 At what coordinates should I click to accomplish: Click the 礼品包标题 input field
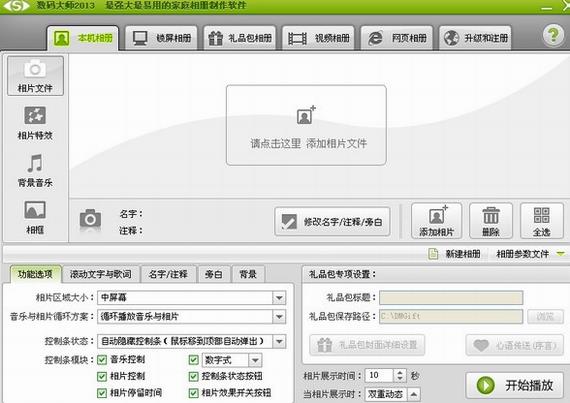[451, 298]
